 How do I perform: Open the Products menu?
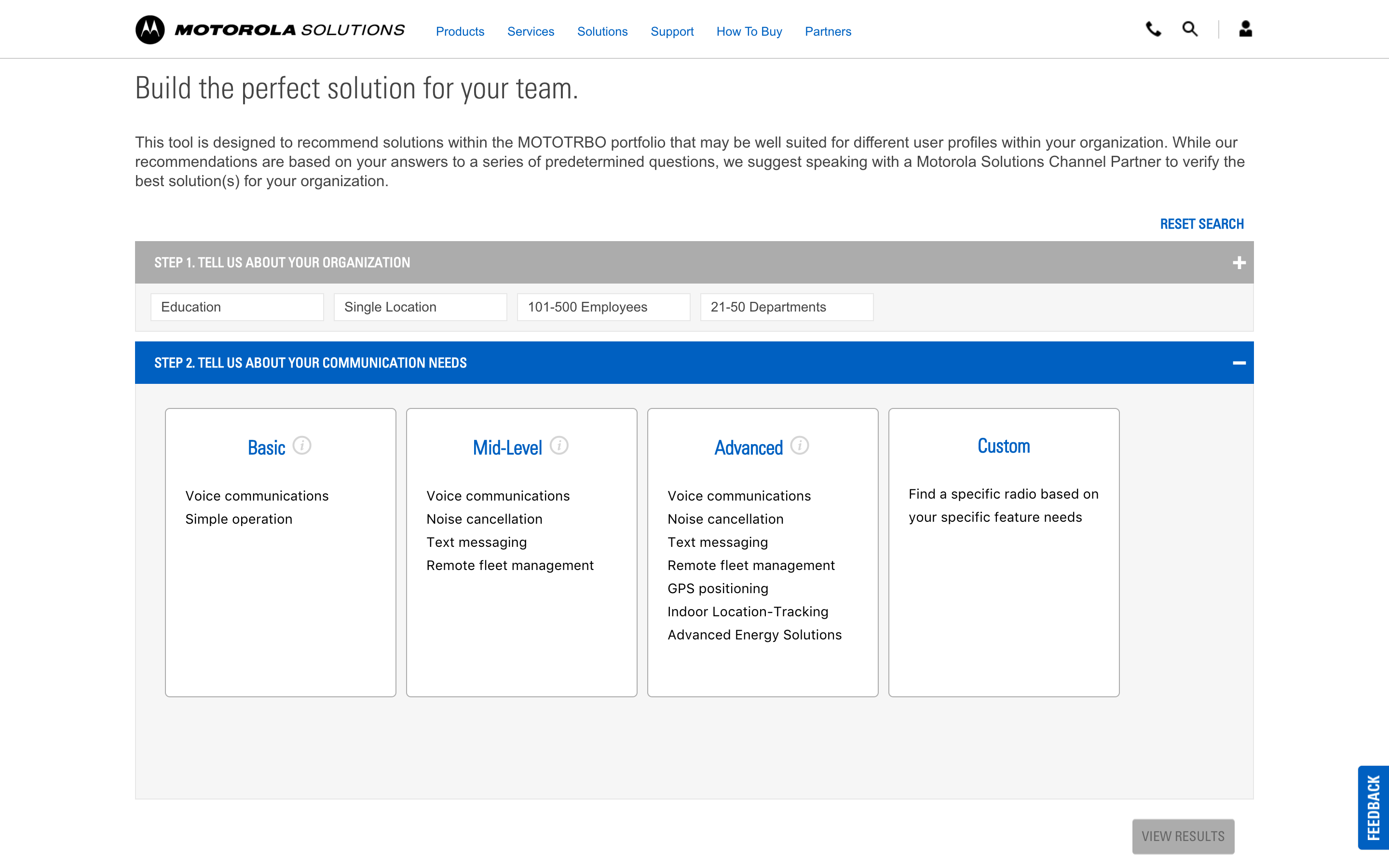(460, 31)
